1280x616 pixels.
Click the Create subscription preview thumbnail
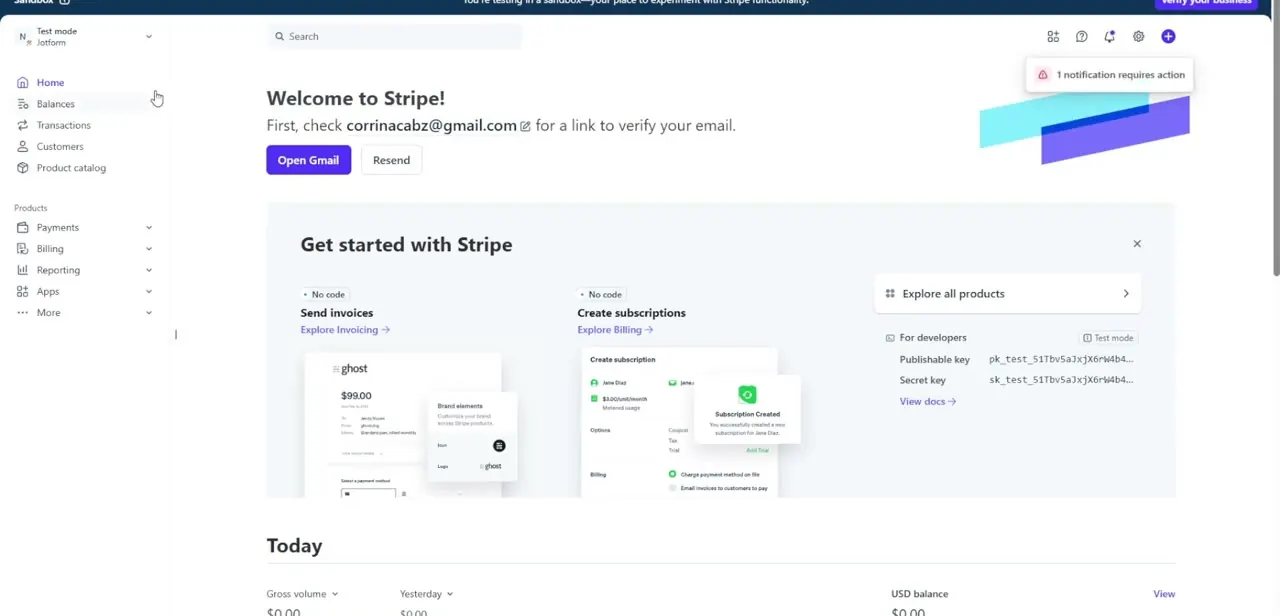[690, 423]
